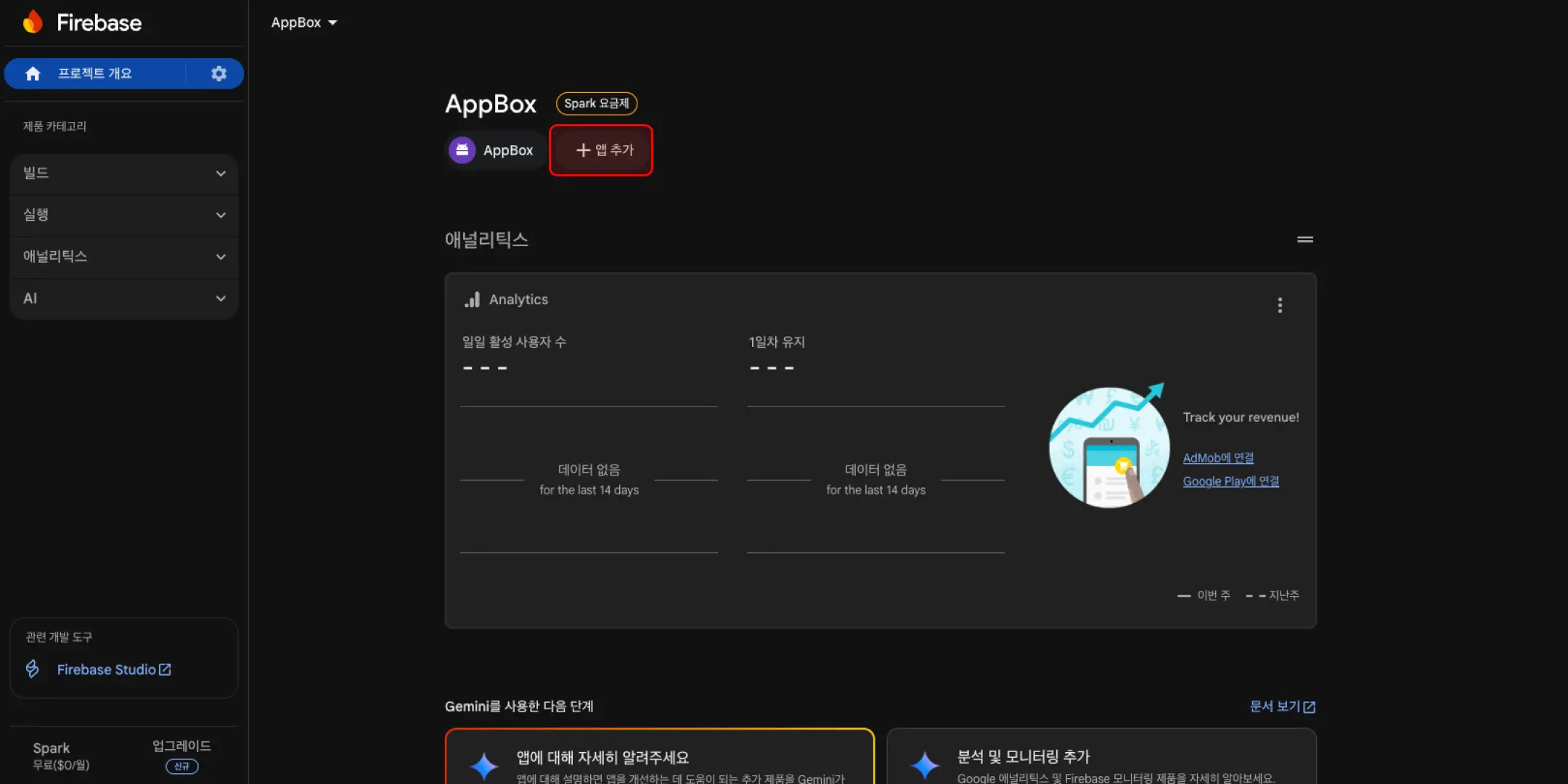
Task: Click the Analytics card title
Action: click(x=518, y=300)
